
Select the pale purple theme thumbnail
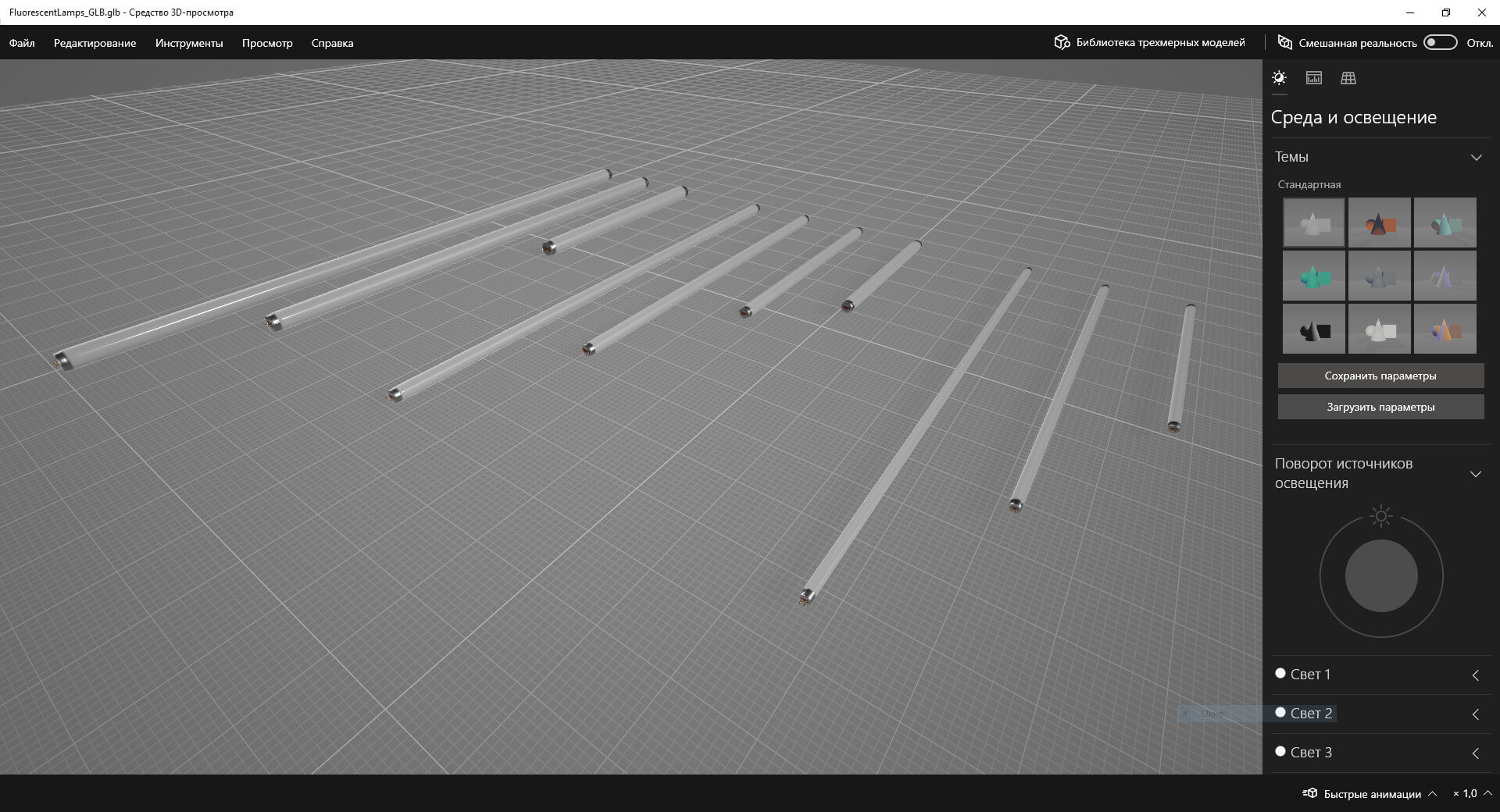point(1445,276)
